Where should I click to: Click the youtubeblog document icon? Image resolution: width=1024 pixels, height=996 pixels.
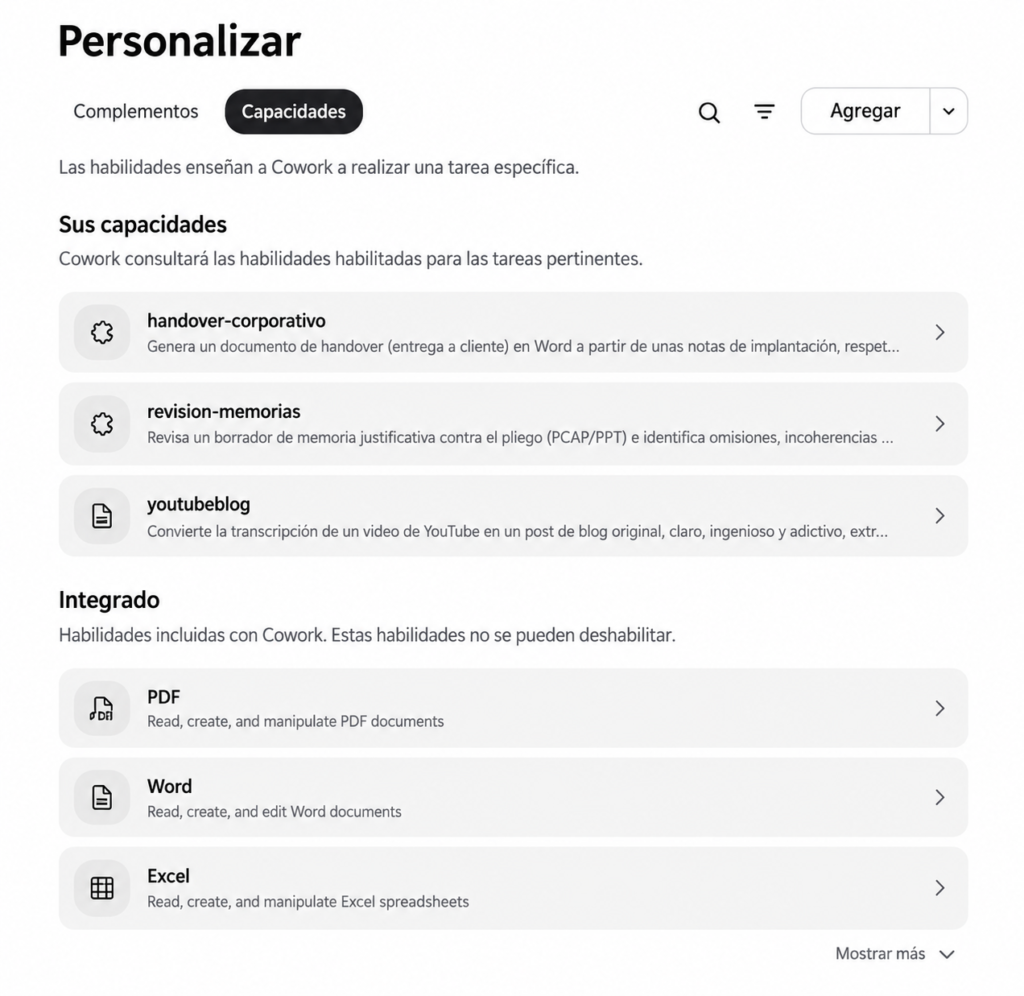click(102, 516)
